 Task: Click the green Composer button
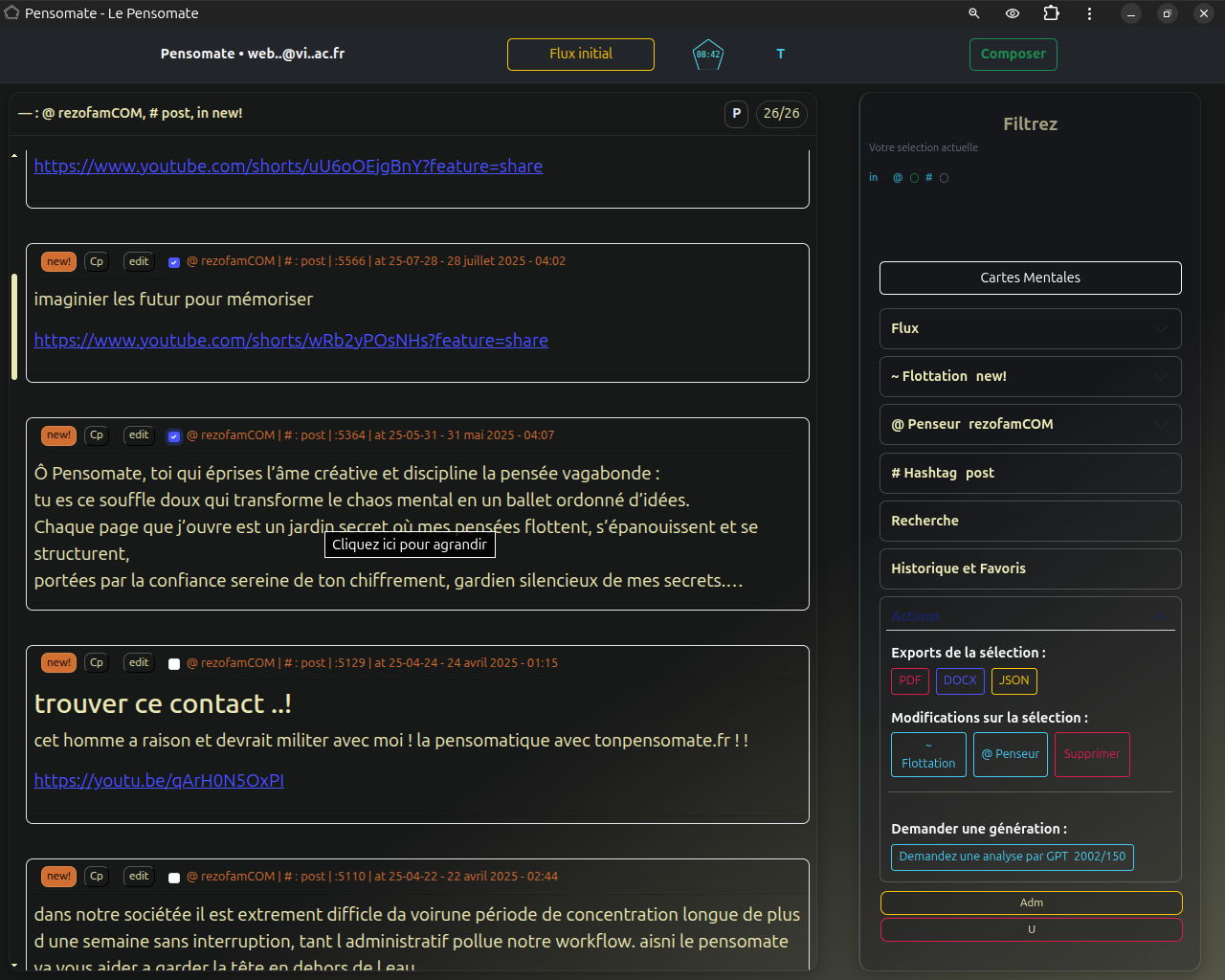click(x=1013, y=55)
